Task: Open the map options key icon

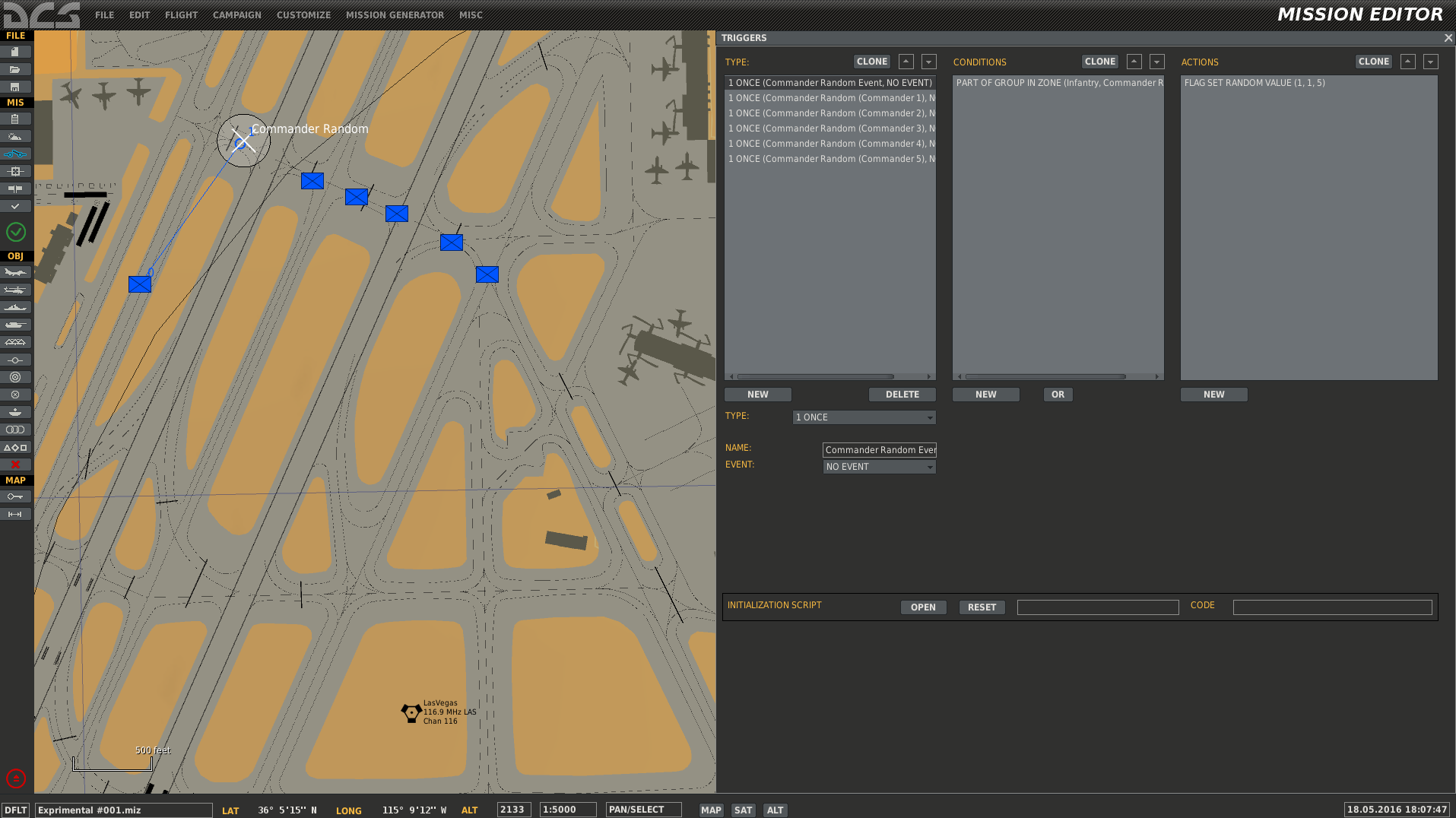Action: (x=15, y=496)
